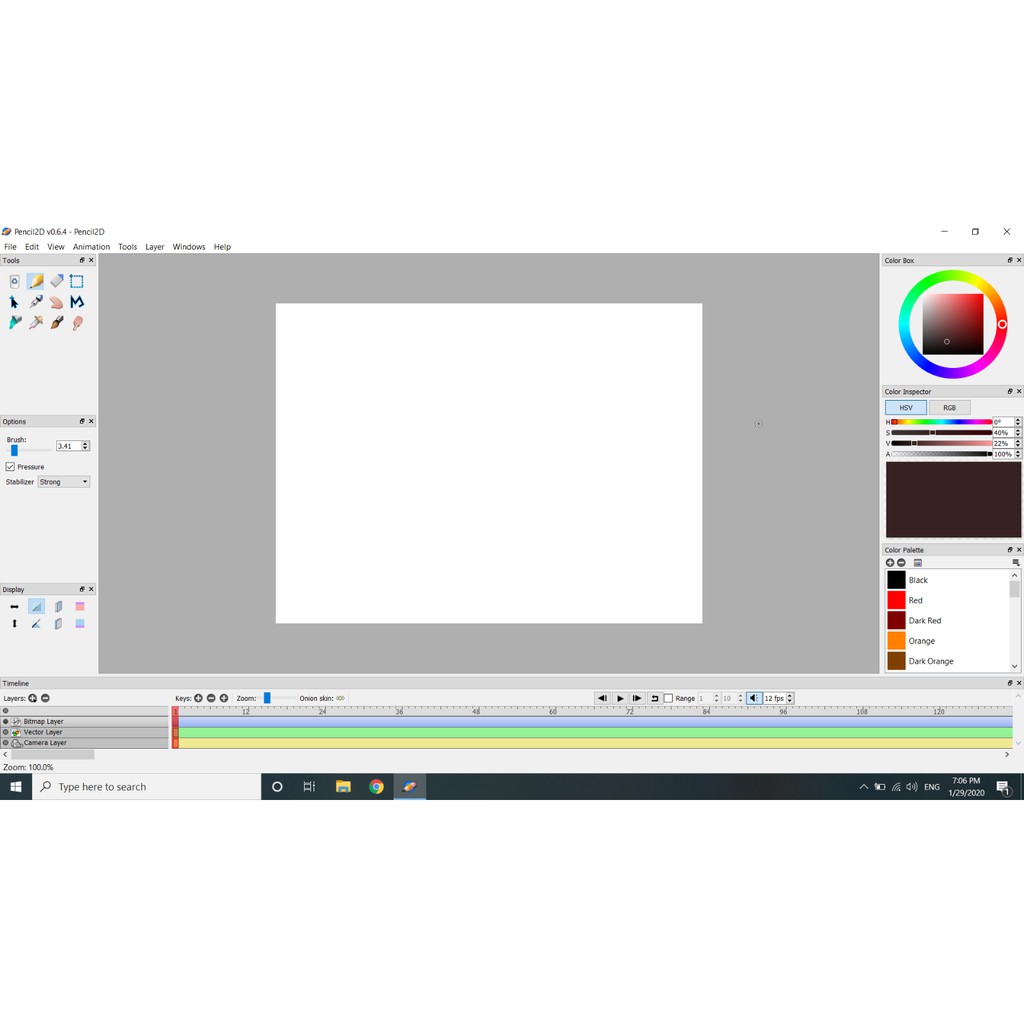Increase the fps stepper value
Viewport: 1024px width, 1024px height.
click(791, 696)
